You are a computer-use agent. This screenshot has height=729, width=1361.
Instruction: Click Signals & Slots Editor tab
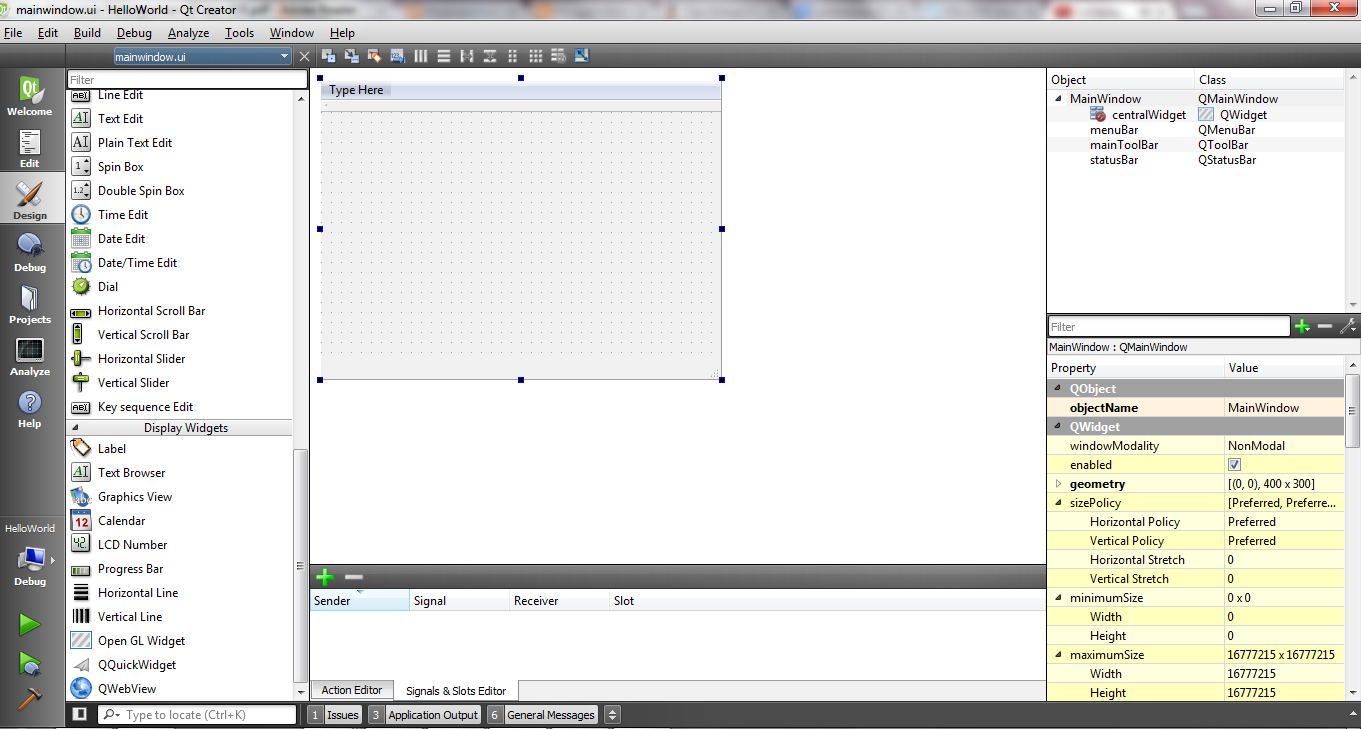[456, 690]
